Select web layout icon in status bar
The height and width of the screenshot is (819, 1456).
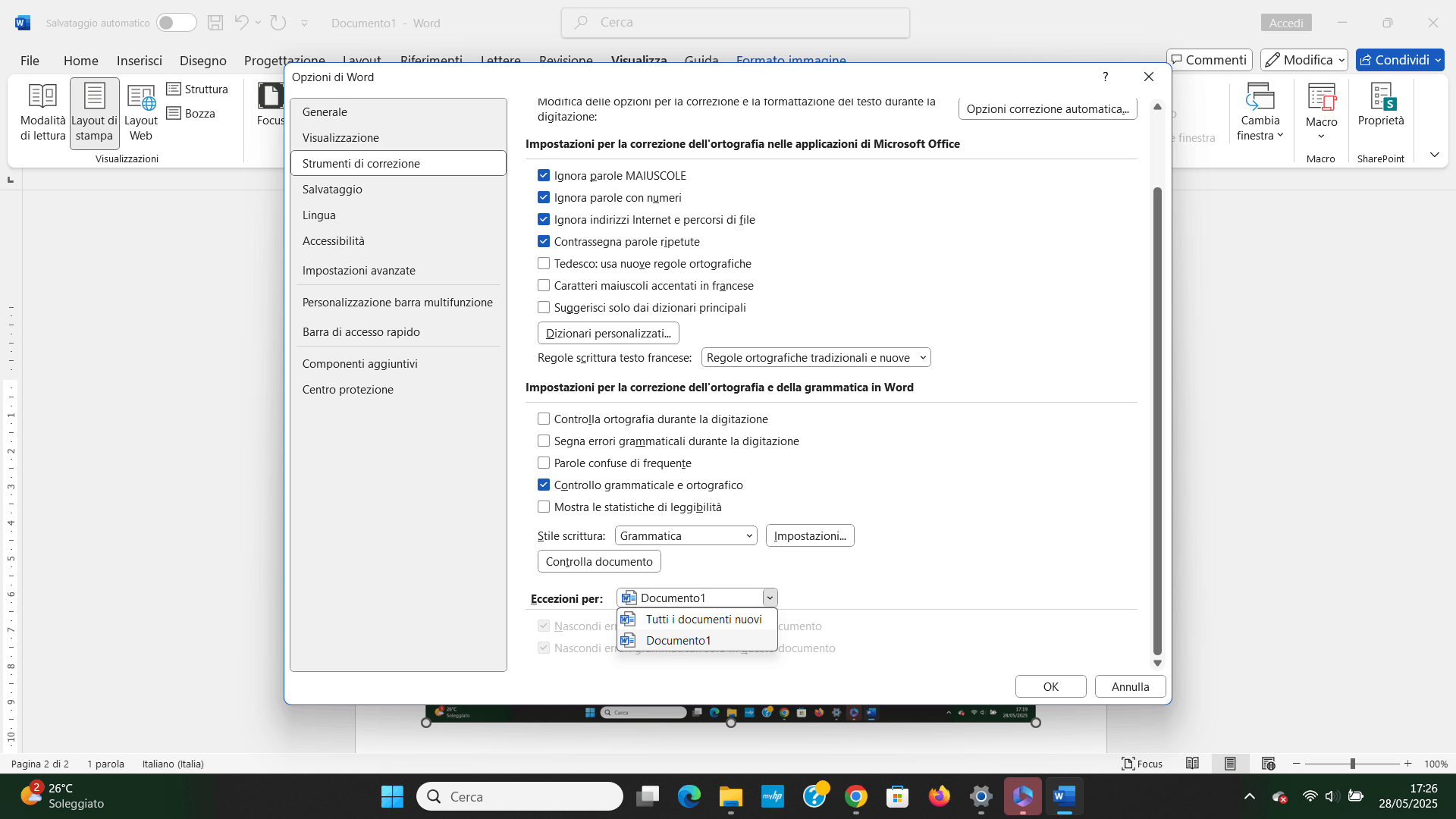point(1268,764)
